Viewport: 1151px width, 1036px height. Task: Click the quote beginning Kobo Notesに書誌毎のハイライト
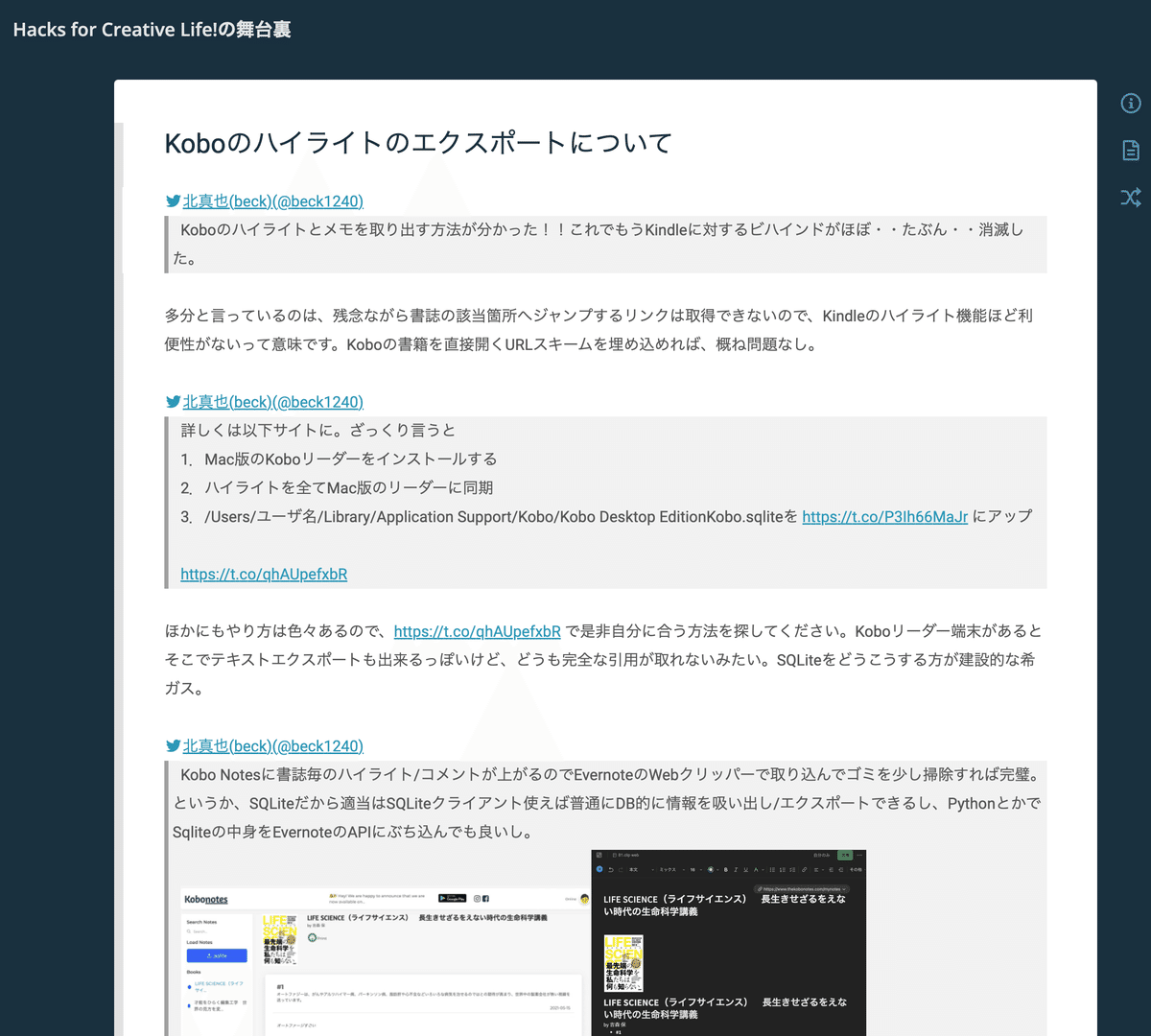click(607, 803)
